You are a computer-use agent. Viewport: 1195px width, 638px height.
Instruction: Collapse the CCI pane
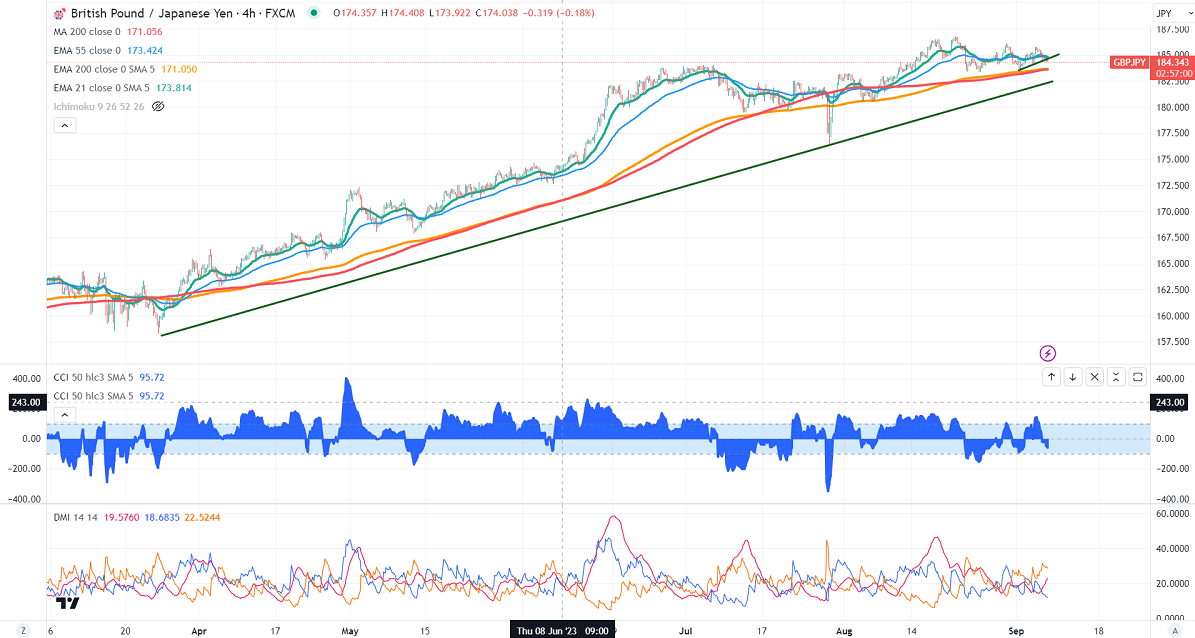point(1115,377)
